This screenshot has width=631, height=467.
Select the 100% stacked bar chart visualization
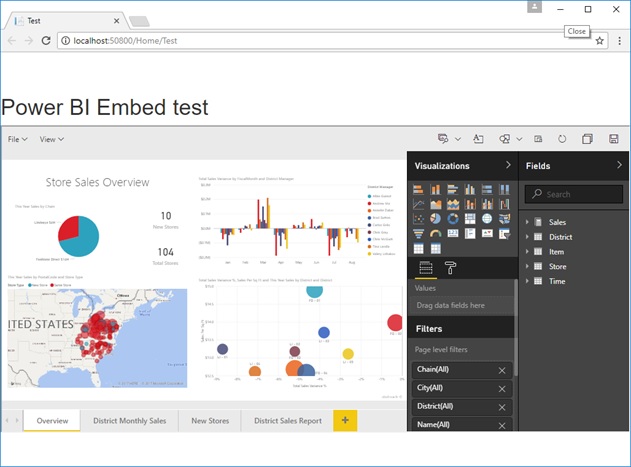click(487, 189)
